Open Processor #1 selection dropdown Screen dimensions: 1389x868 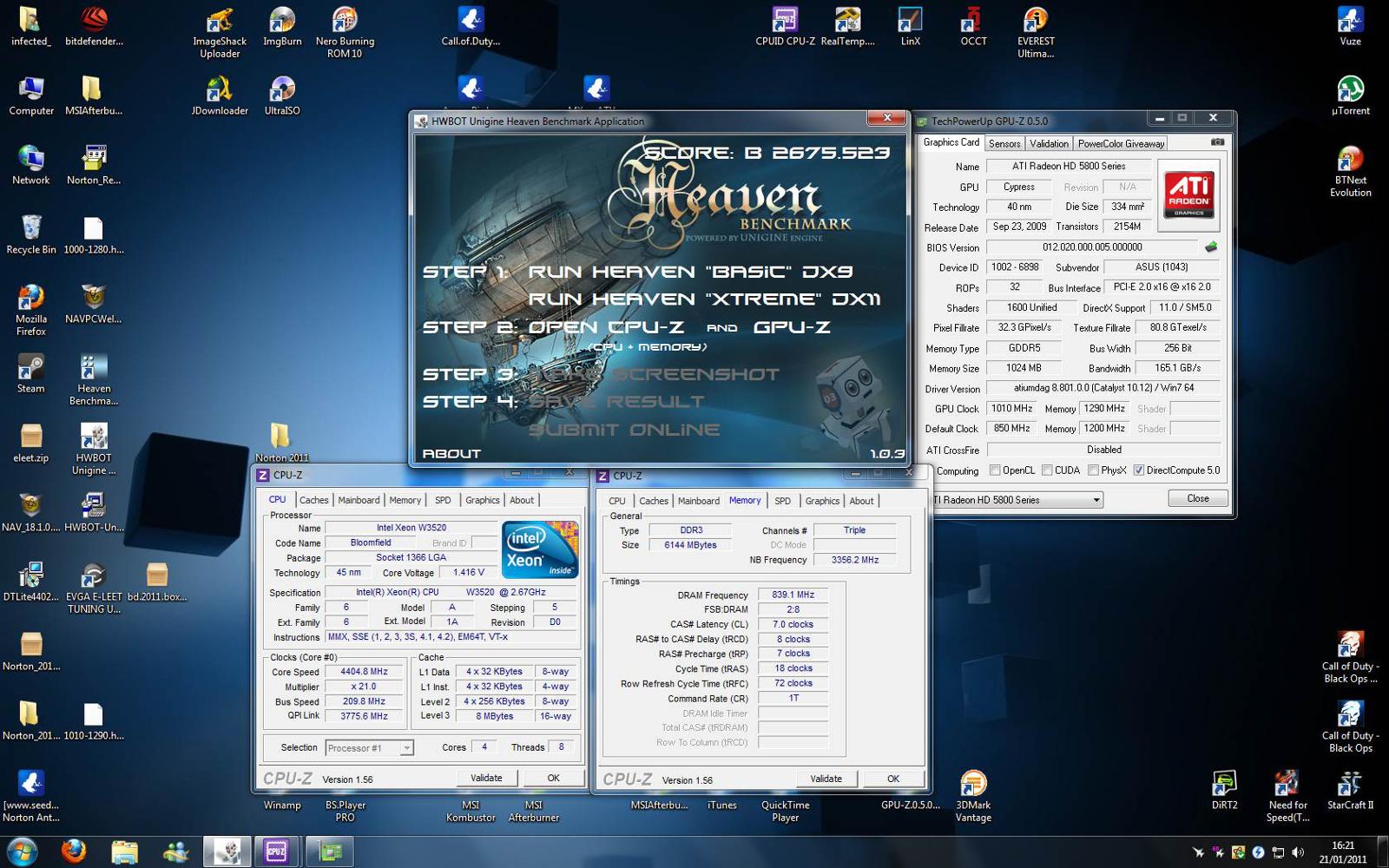point(369,747)
